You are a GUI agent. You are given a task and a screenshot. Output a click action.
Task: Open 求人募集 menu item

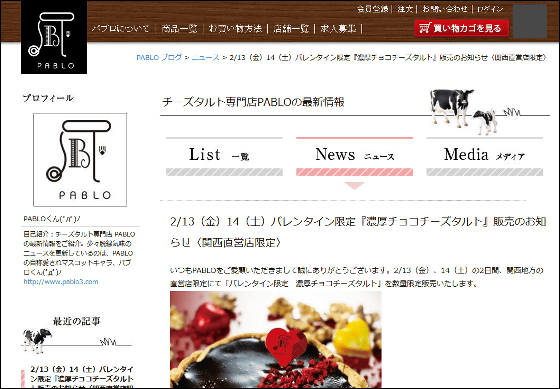tap(338, 28)
